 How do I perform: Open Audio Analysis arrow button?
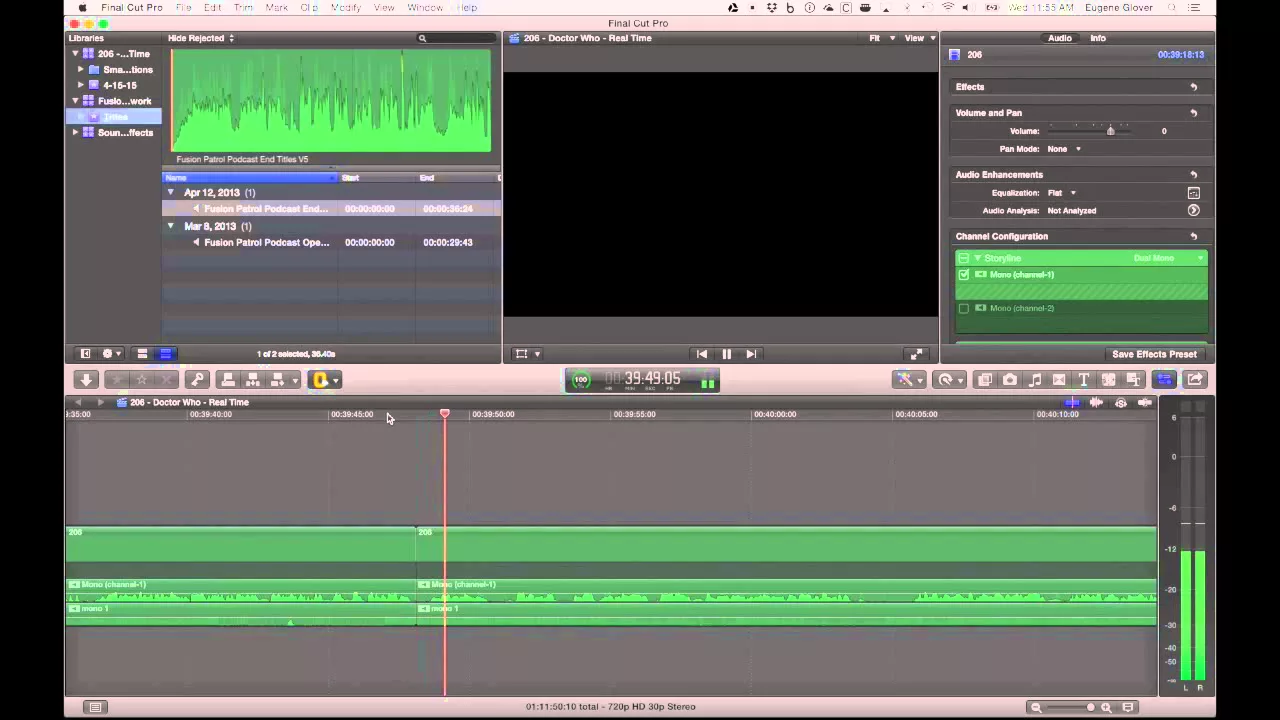[1193, 211]
